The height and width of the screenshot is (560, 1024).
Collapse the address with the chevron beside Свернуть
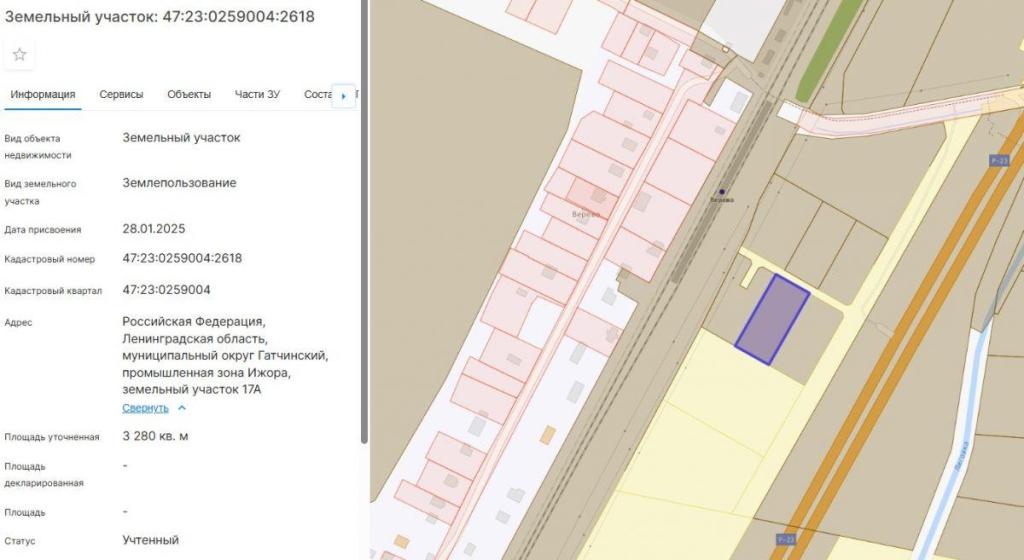[182, 408]
